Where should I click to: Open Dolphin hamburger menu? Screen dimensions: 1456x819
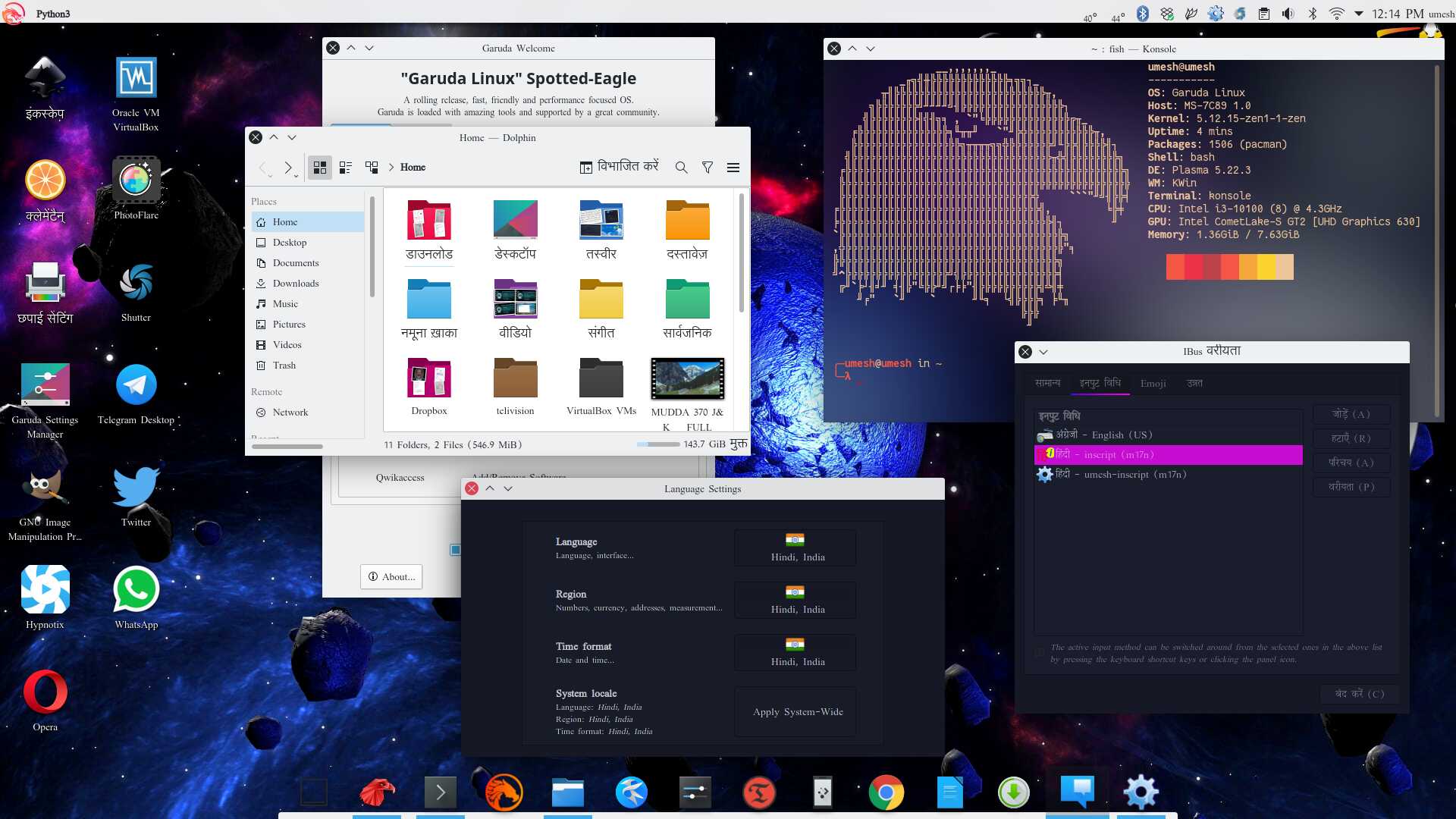tap(733, 168)
